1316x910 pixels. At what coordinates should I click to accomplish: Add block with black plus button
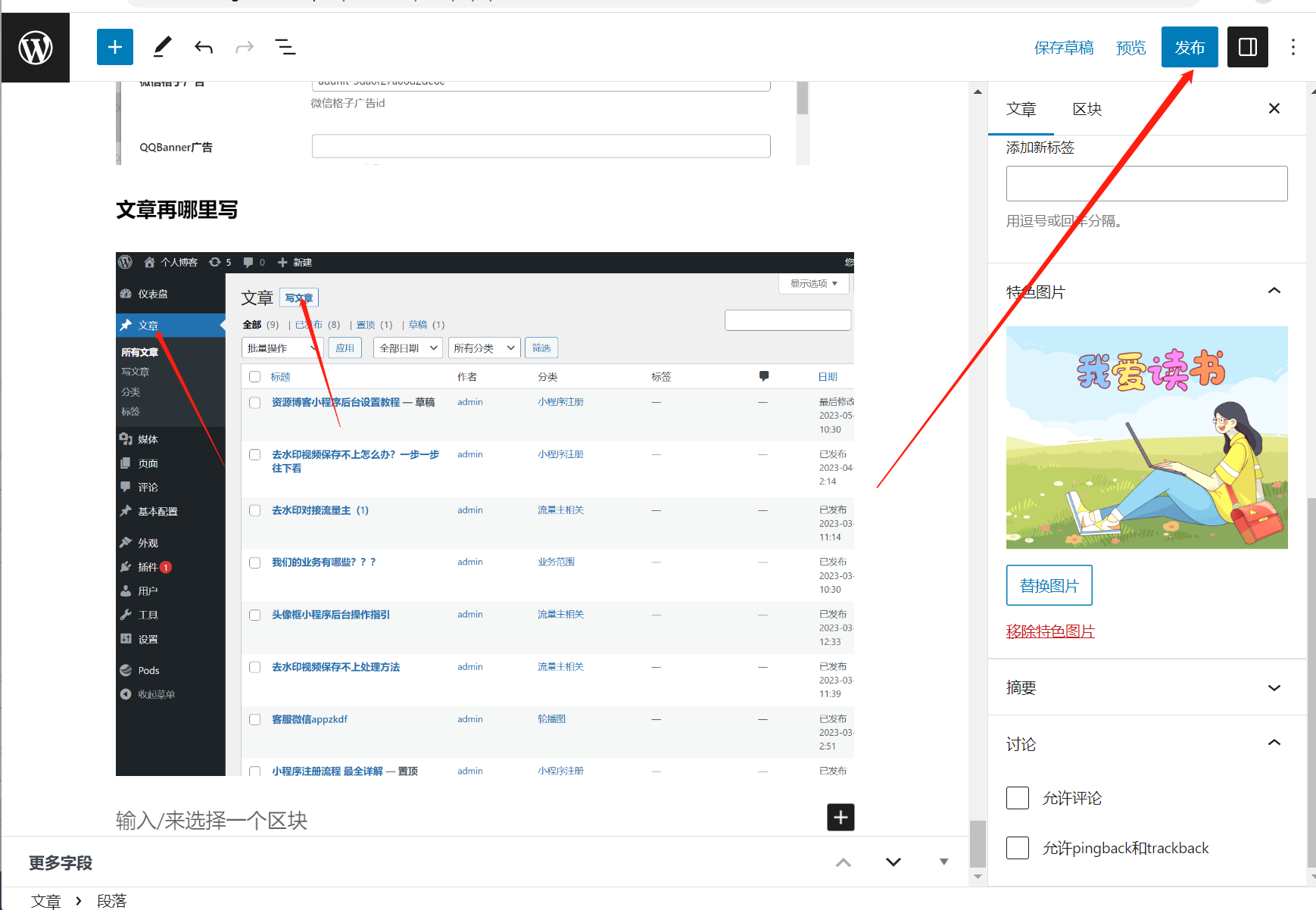[x=840, y=817]
